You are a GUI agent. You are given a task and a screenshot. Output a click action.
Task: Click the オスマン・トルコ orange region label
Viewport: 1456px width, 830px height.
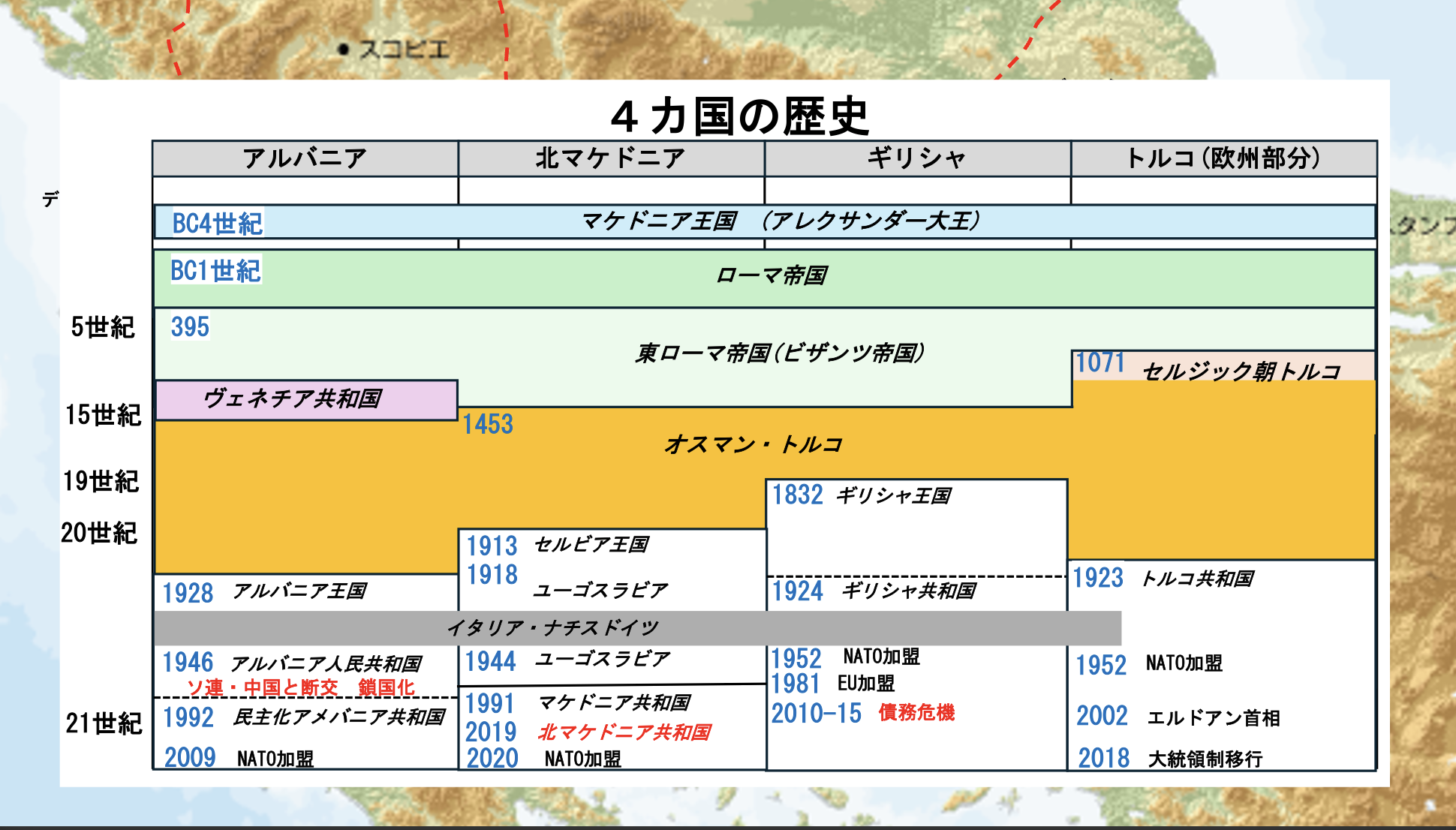753,444
